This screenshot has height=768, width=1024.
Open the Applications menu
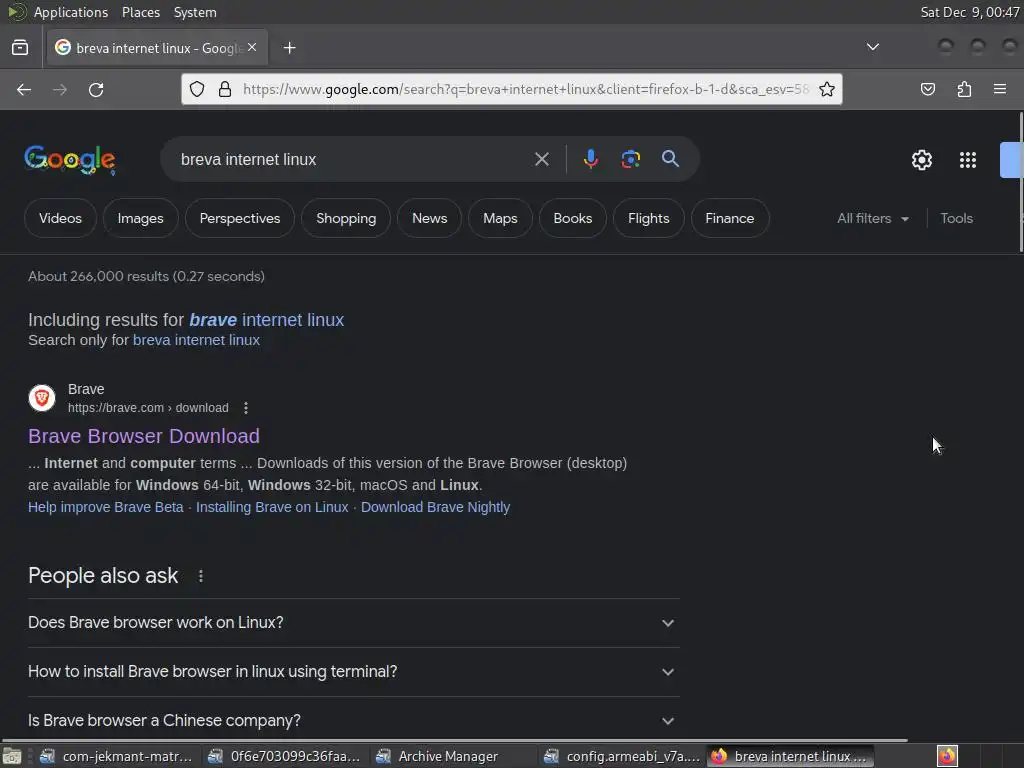[x=71, y=12]
